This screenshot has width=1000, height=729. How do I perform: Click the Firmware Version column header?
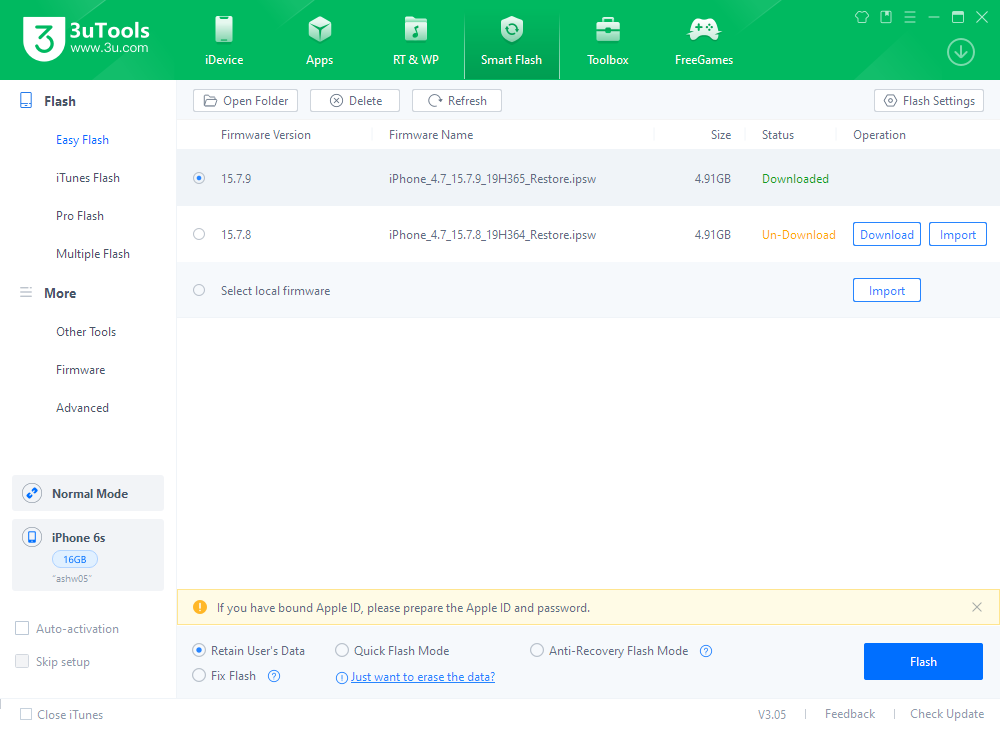(266, 135)
